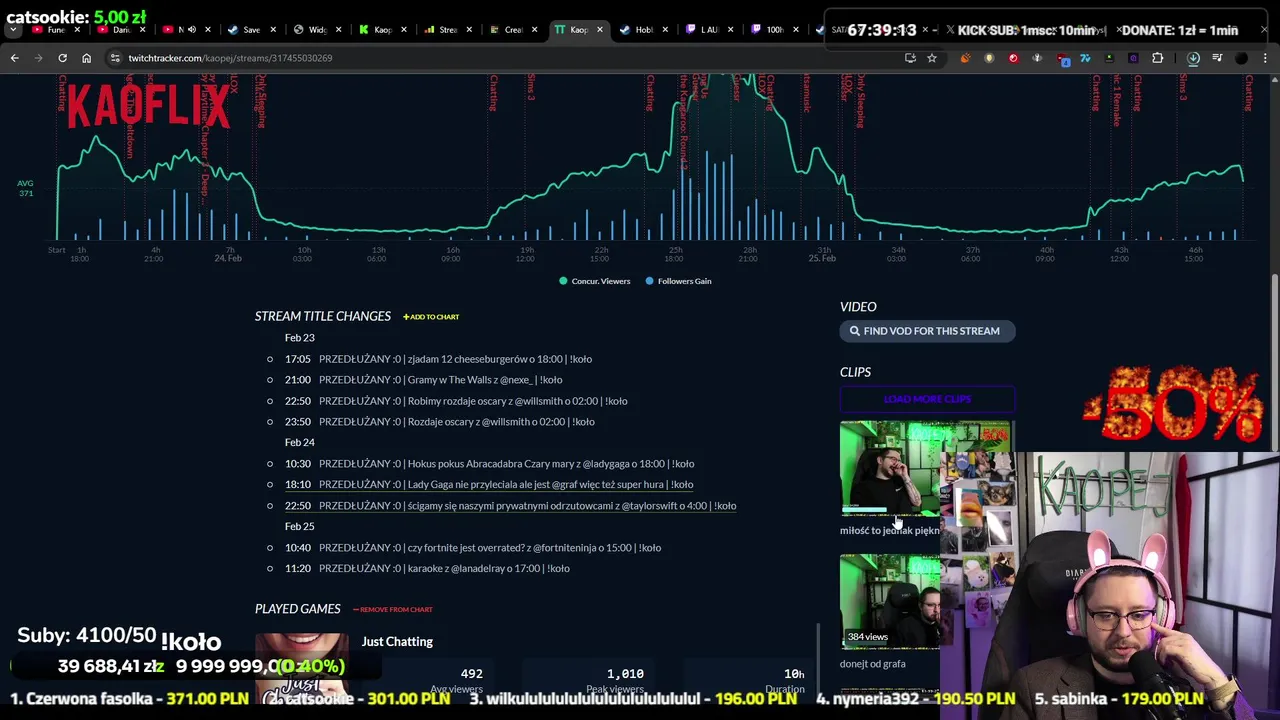This screenshot has height=720, width=1280.
Task: Go back with the browser back arrow
Action: (14, 58)
